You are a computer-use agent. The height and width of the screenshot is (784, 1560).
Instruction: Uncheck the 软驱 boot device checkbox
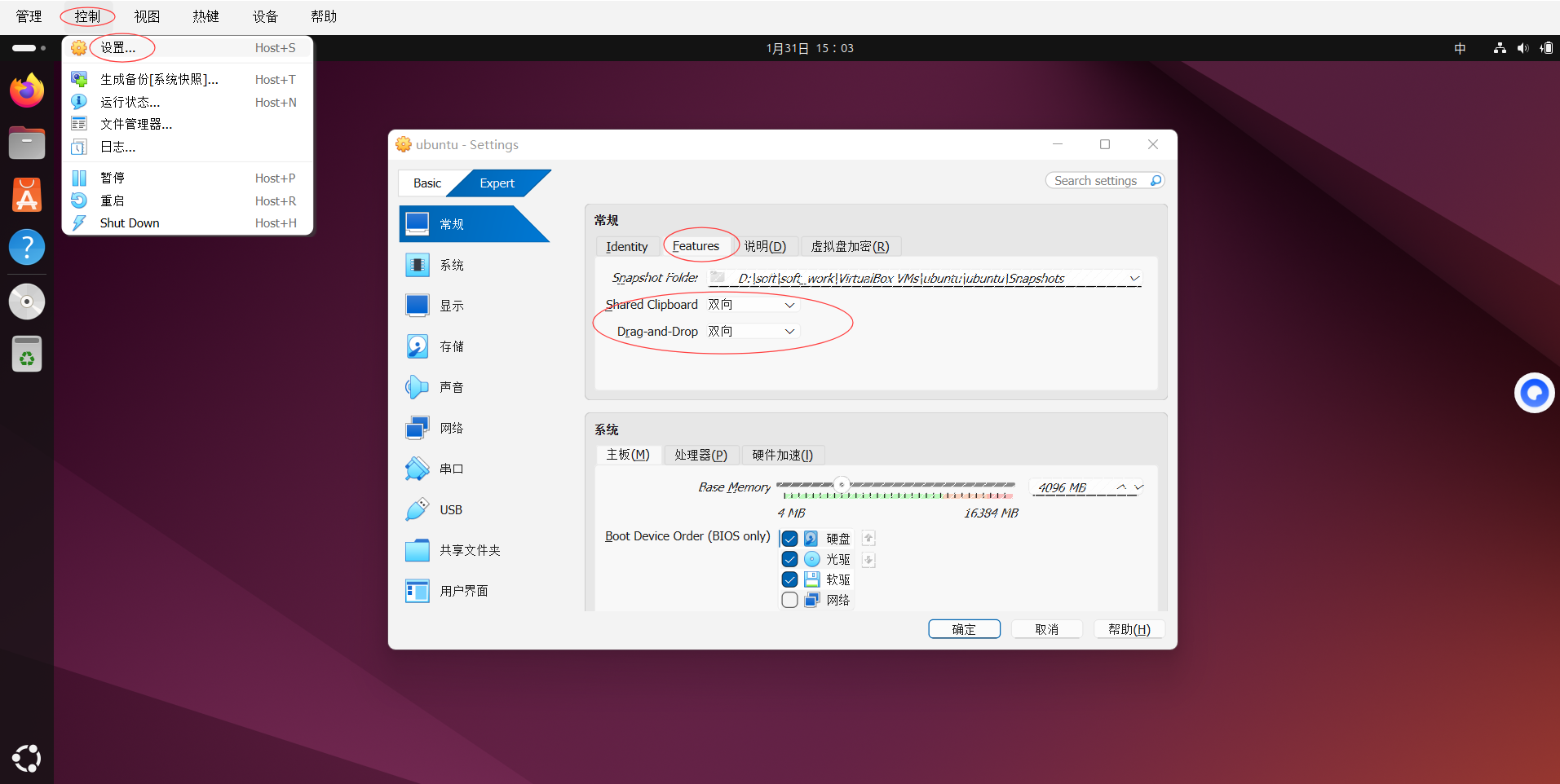789,579
